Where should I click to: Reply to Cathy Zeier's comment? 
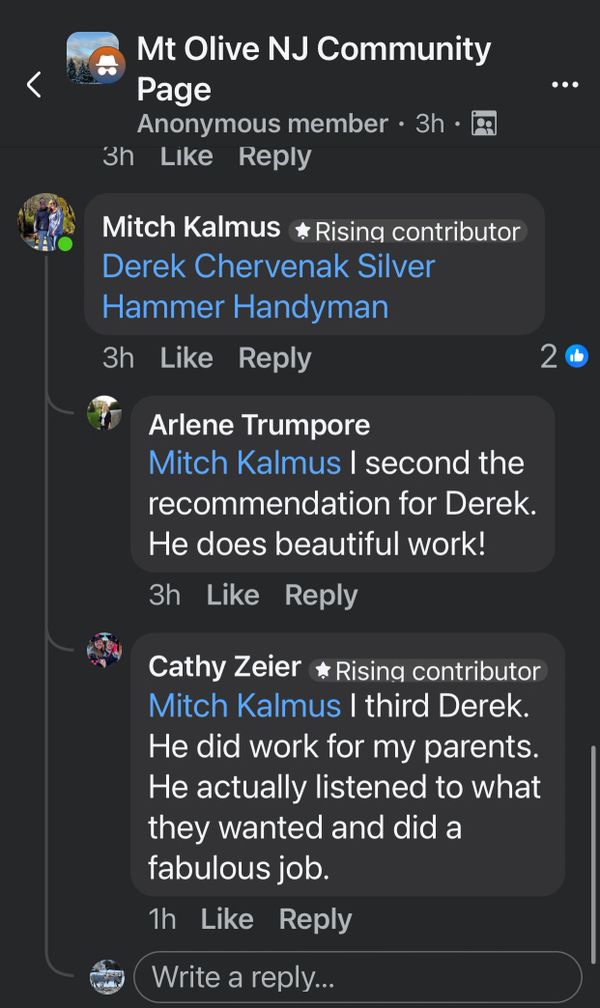pos(315,919)
